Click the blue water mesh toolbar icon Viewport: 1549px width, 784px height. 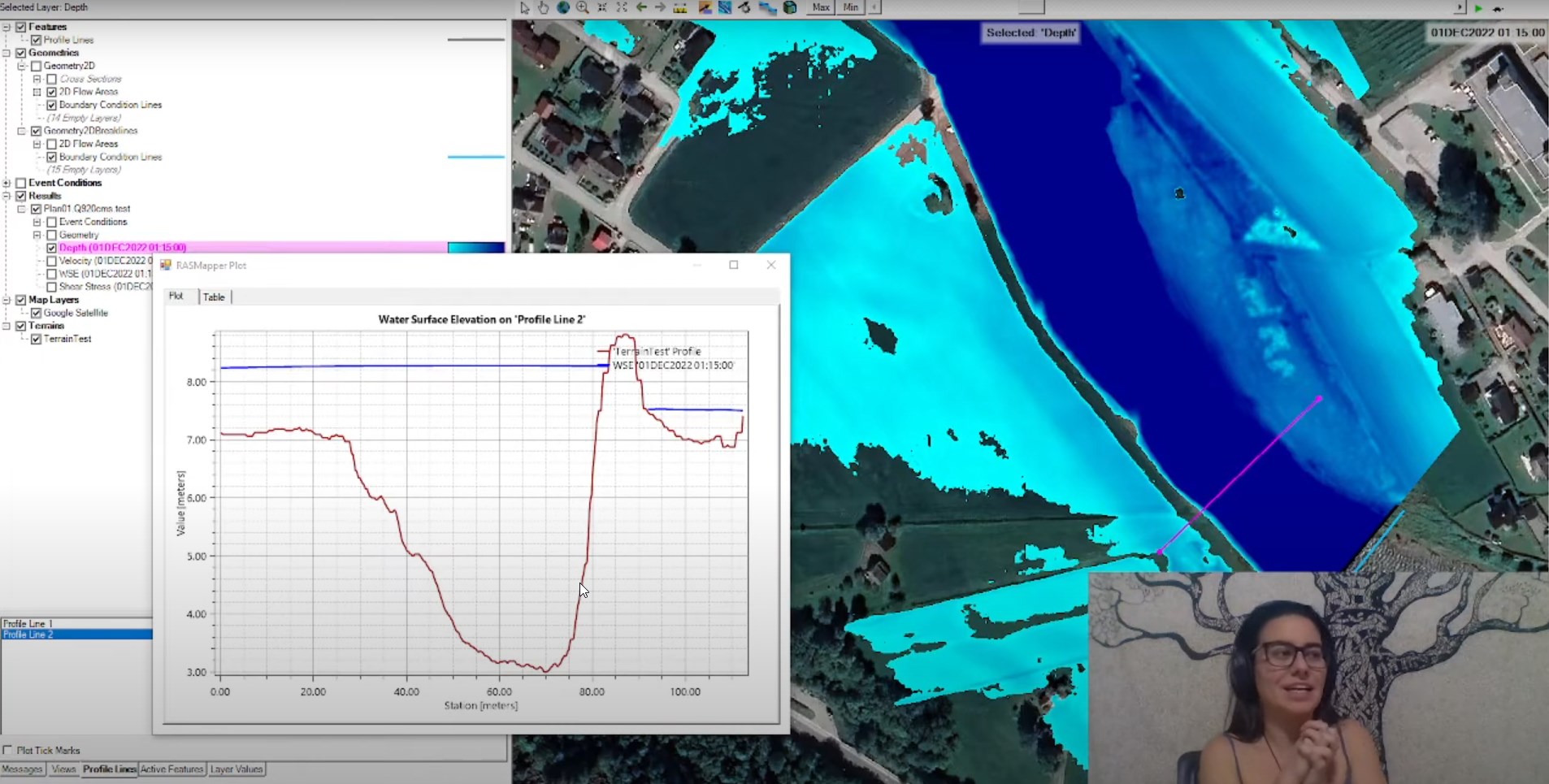pyautogui.click(x=725, y=7)
